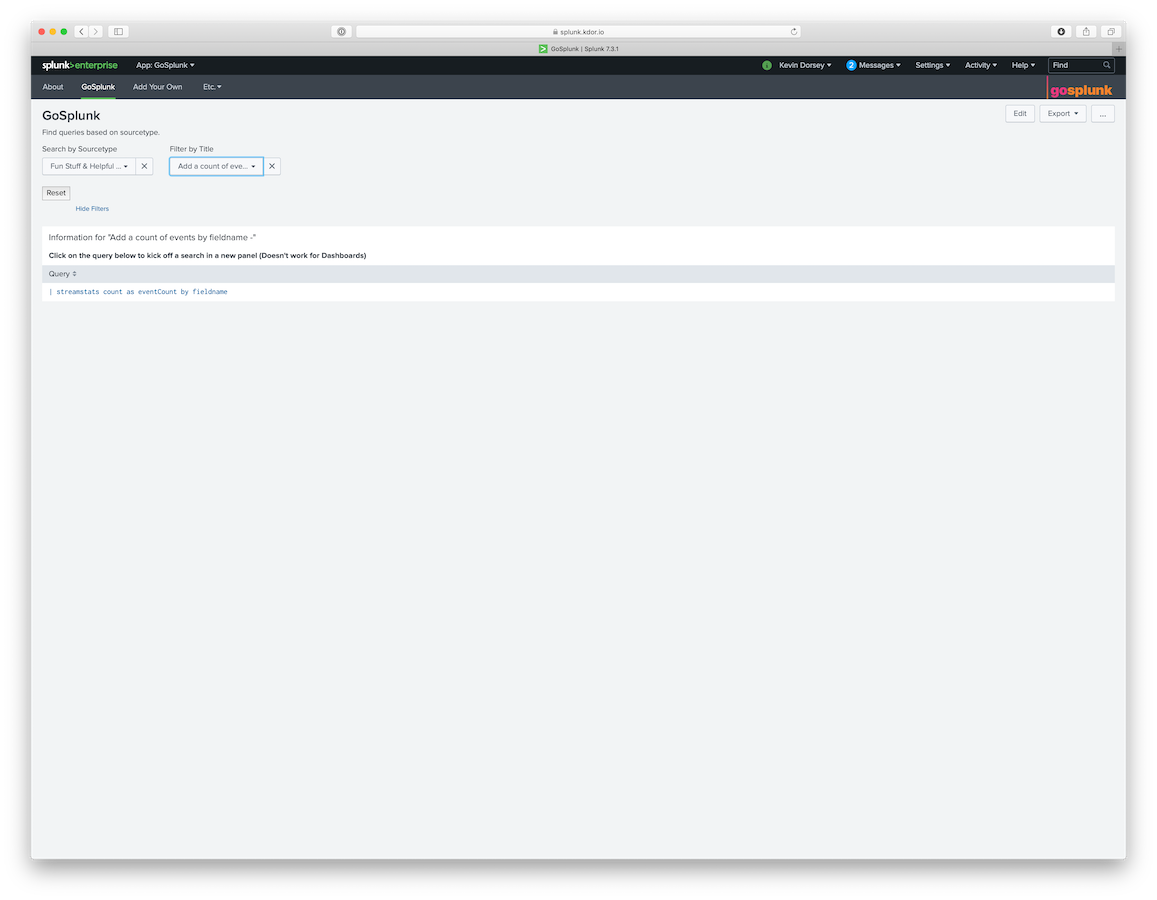Image resolution: width=1157 pixels, height=900 pixels.
Task: Open the Messages dropdown
Action: [x=880, y=65]
